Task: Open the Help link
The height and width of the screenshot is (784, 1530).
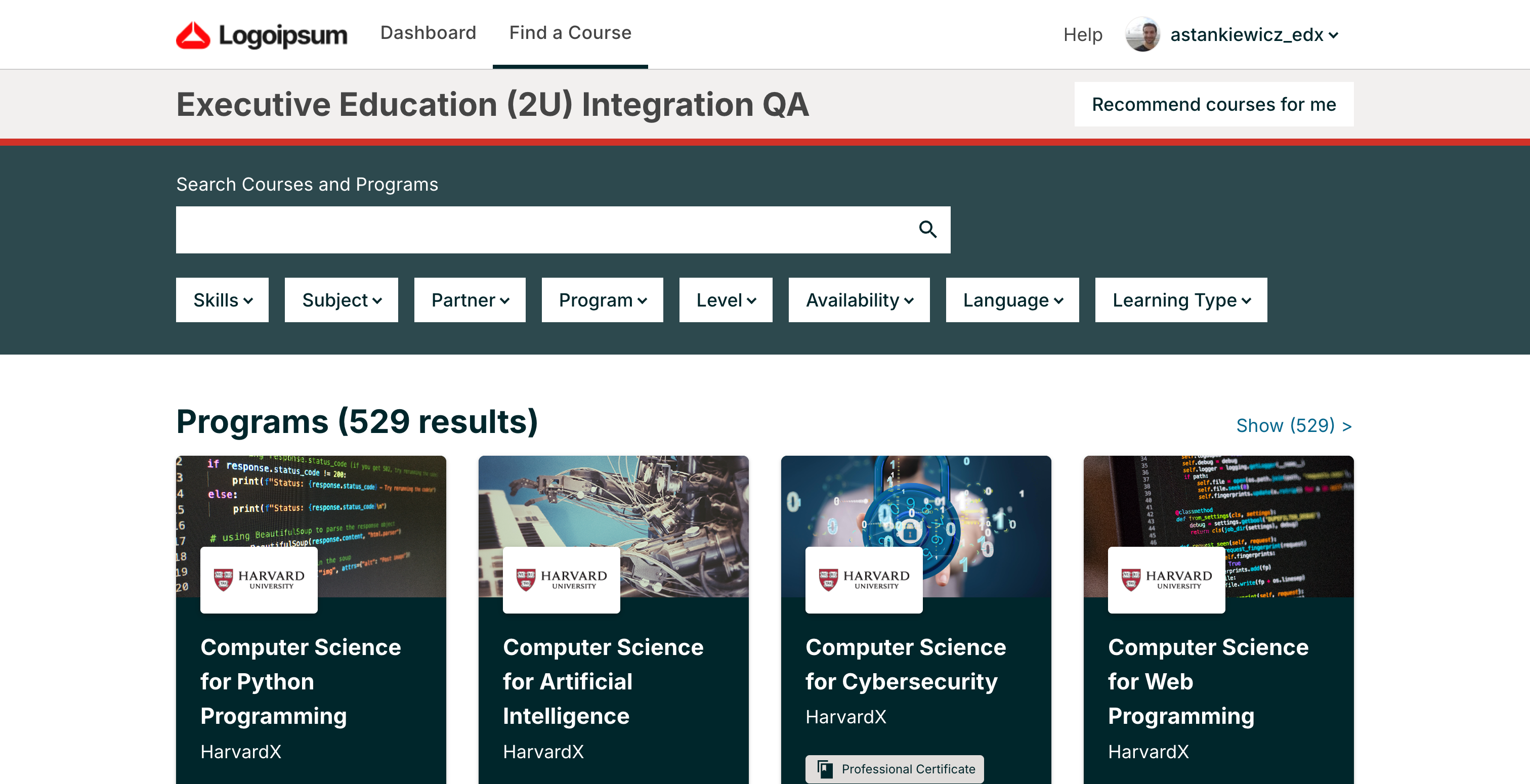Action: (1083, 34)
